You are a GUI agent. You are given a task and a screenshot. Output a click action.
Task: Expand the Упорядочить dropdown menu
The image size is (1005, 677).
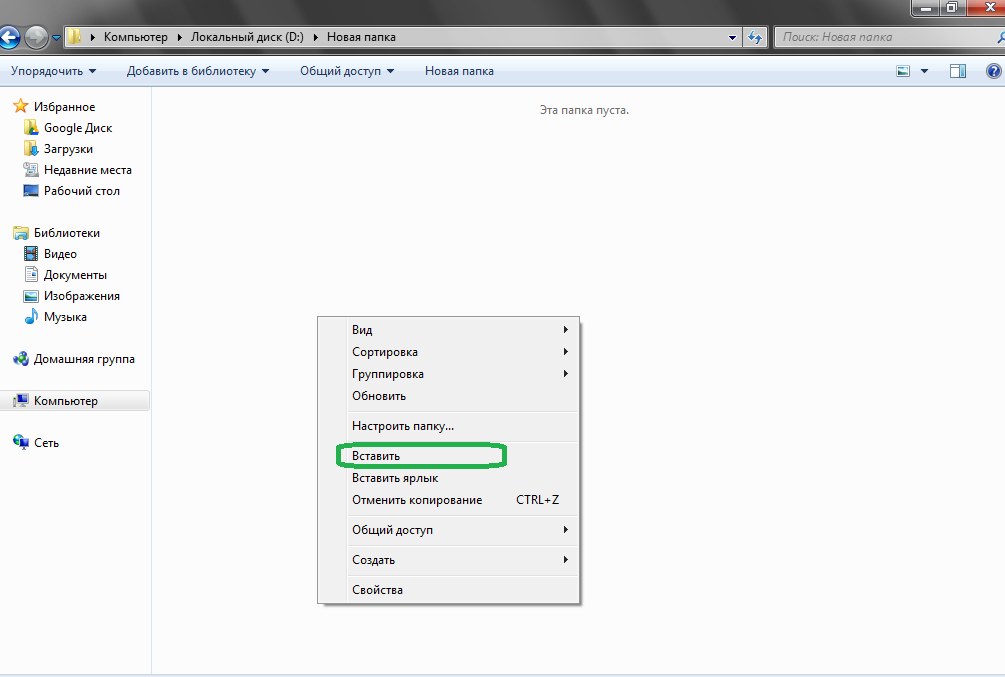pyautogui.click(x=53, y=71)
